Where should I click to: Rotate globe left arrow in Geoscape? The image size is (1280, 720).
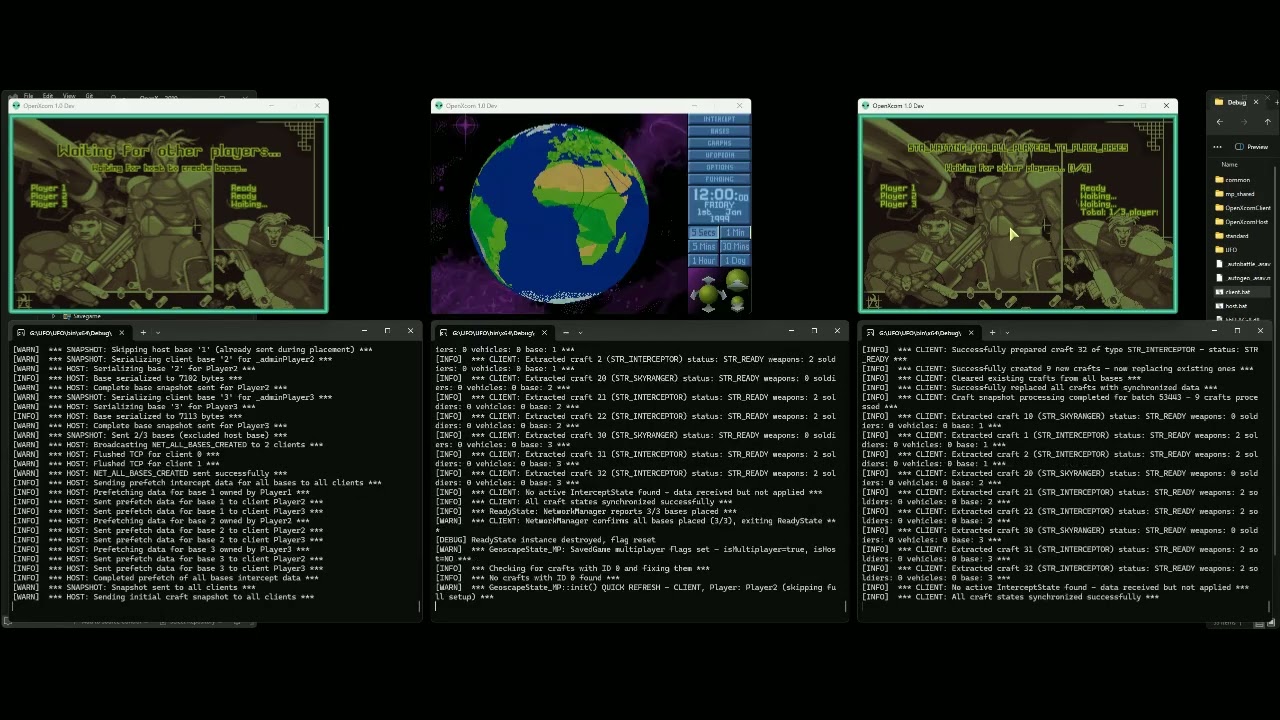click(x=694, y=295)
